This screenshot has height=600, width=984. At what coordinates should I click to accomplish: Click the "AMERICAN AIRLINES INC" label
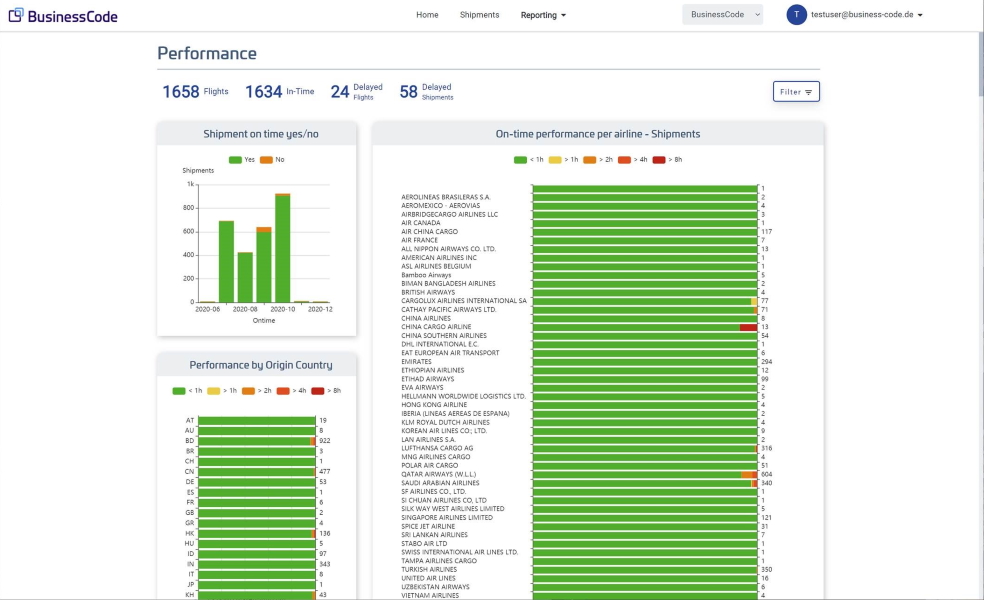[439, 258]
